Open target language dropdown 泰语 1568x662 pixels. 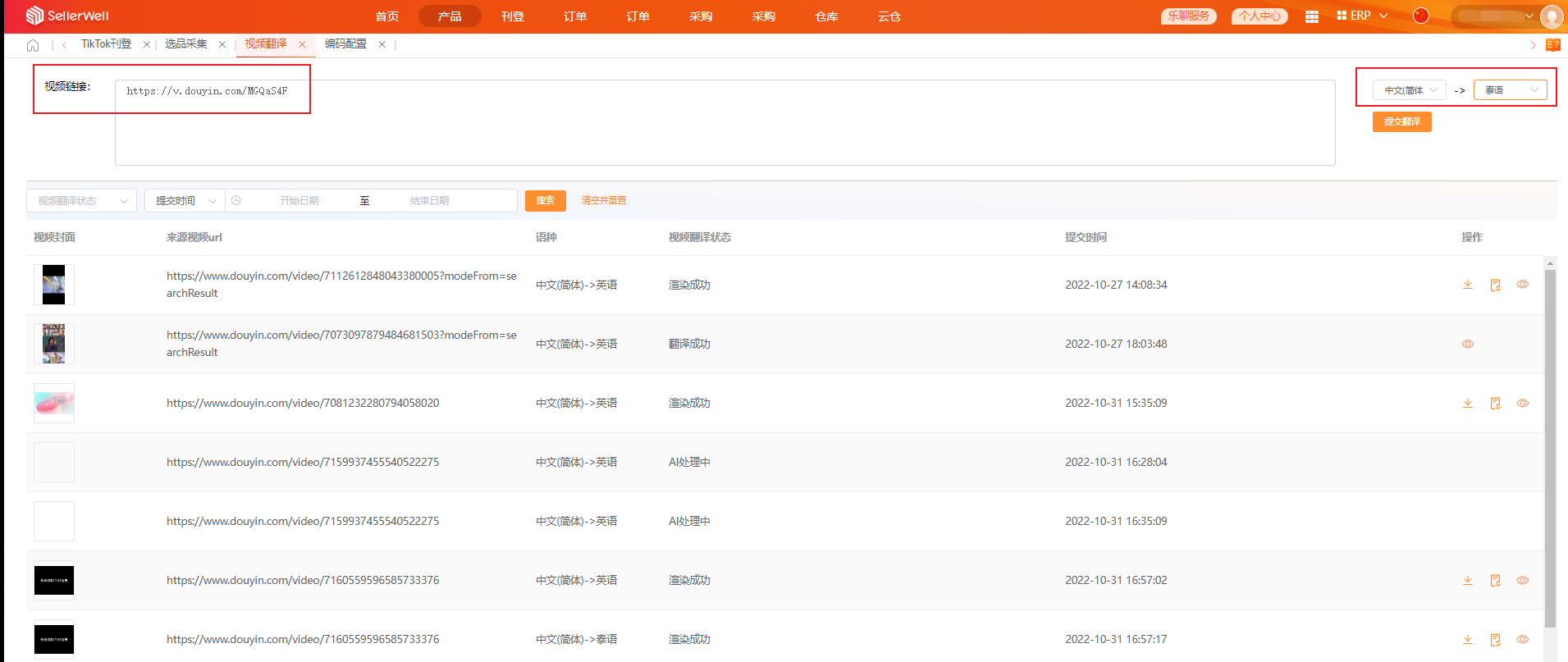tap(1511, 90)
